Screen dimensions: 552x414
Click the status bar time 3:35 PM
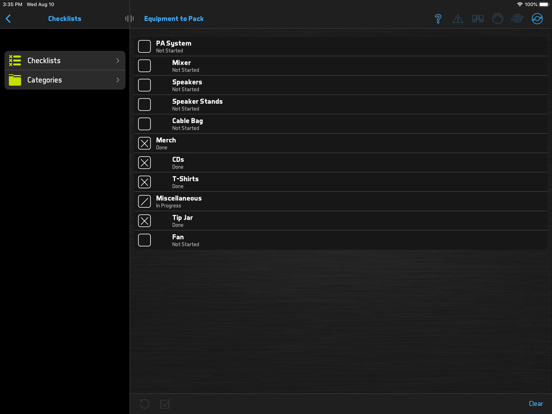point(12,4)
